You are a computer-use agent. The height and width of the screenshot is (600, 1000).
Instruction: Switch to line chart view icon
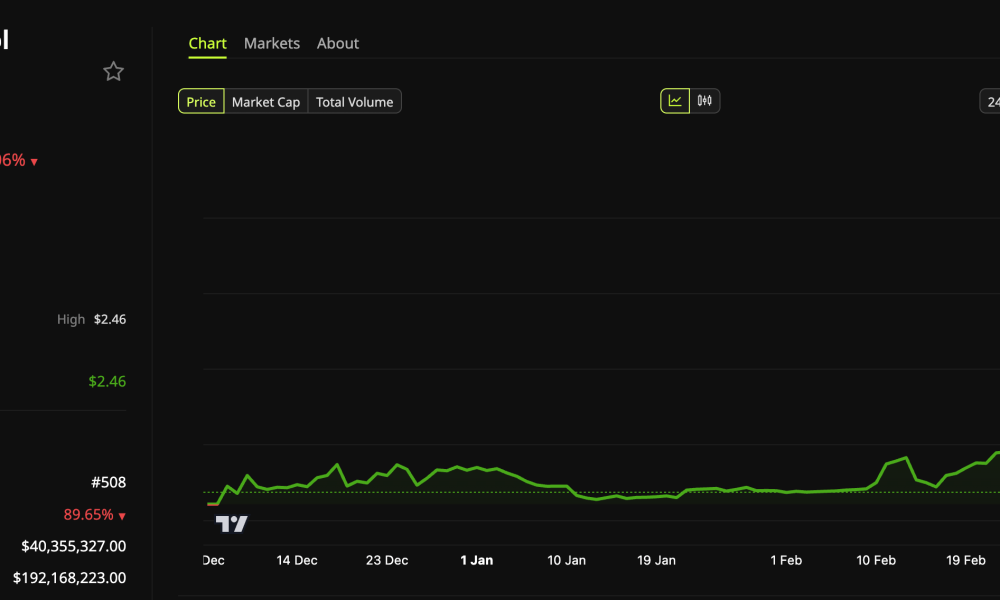tap(675, 101)
